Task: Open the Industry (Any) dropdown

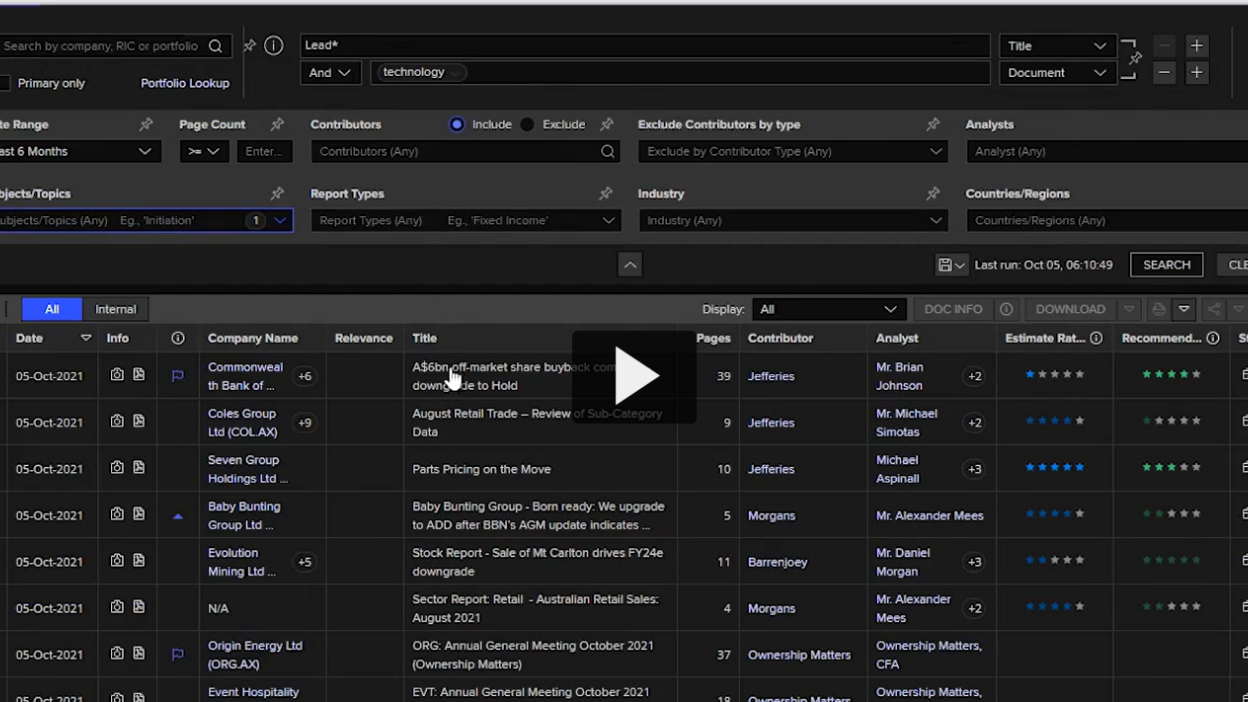Action: 794,220
